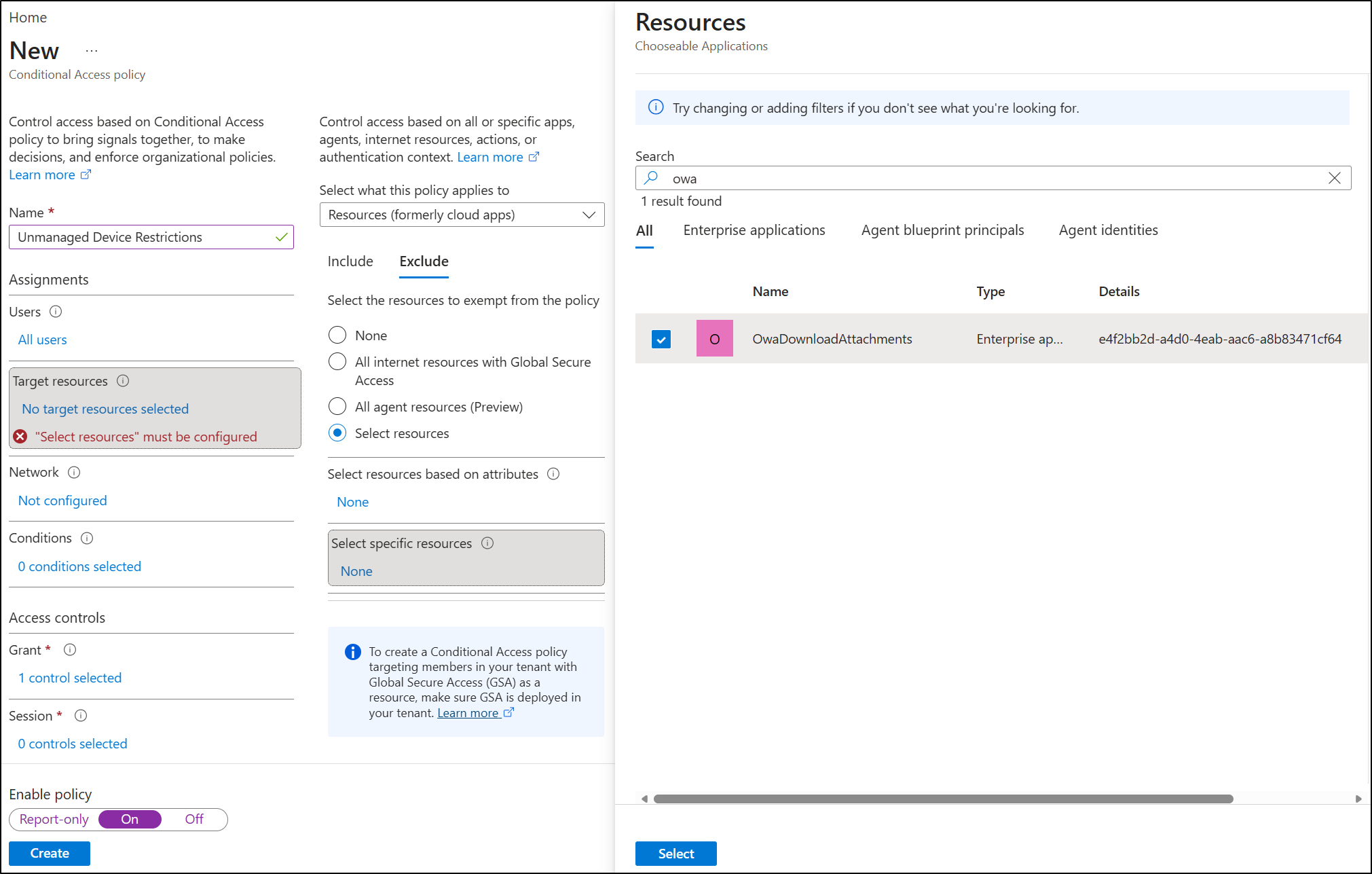
Task: Click the policy Name input field
Action: pyautogui.click(x=151, y=237)
